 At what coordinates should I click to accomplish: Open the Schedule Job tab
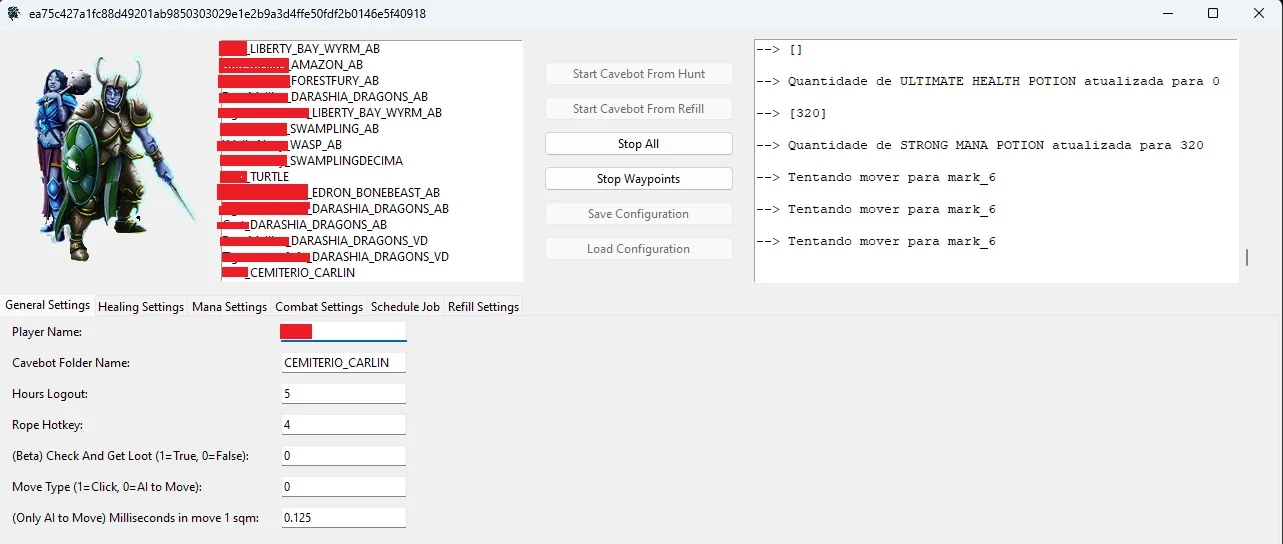(405, 307)
